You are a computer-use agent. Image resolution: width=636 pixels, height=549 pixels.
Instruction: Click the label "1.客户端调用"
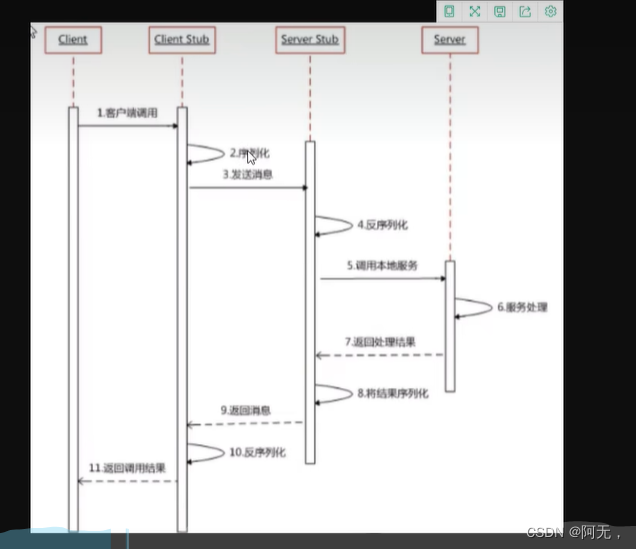[x=127, y=113]
